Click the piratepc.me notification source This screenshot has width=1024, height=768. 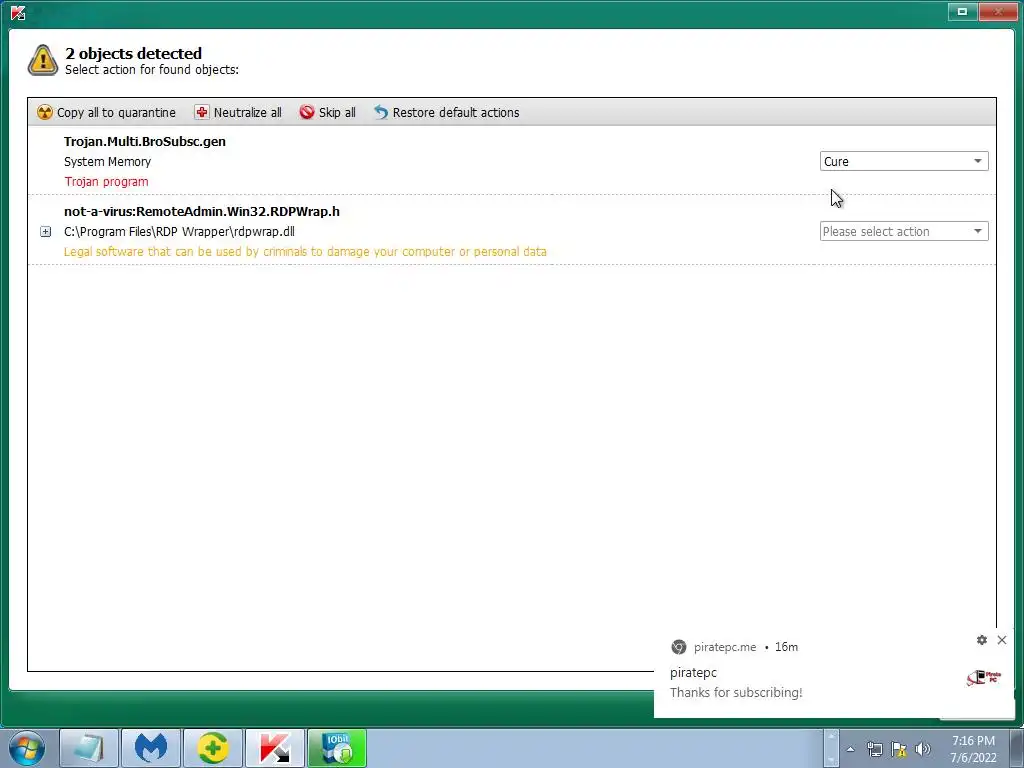(725, 647)
